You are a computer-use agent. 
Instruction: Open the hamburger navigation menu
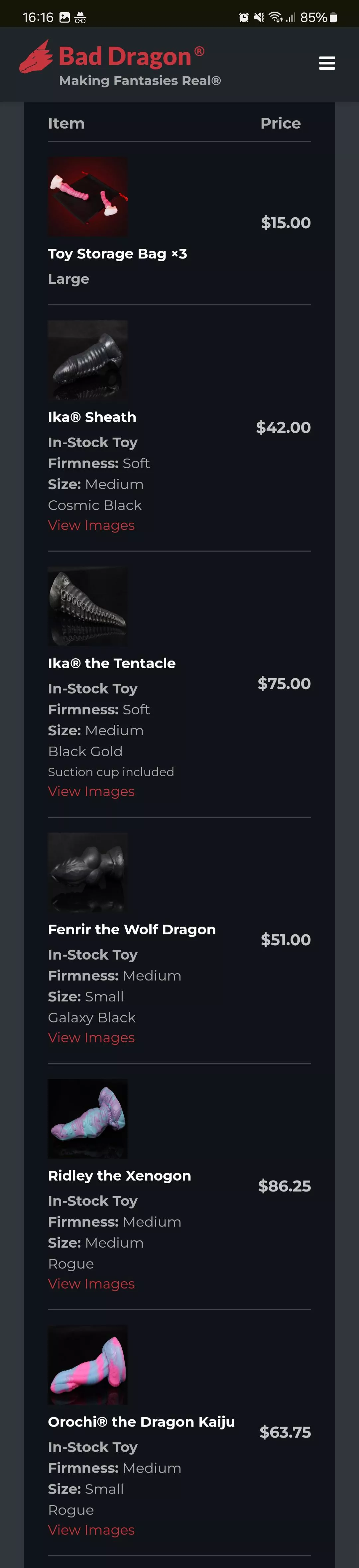click(327, 63)
